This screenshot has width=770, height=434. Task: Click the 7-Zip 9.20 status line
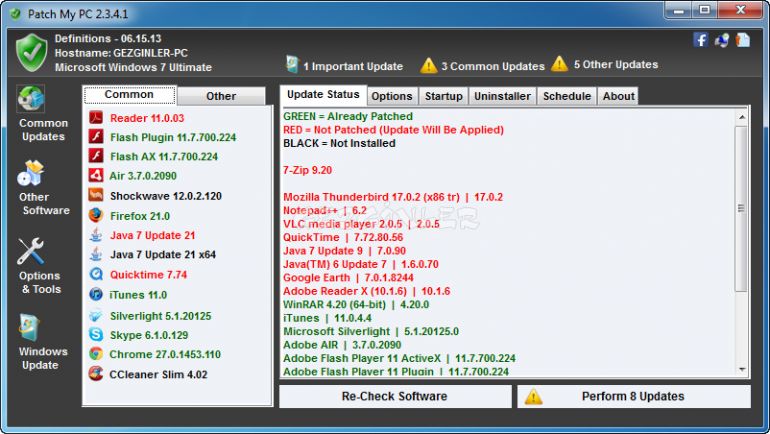307,170
